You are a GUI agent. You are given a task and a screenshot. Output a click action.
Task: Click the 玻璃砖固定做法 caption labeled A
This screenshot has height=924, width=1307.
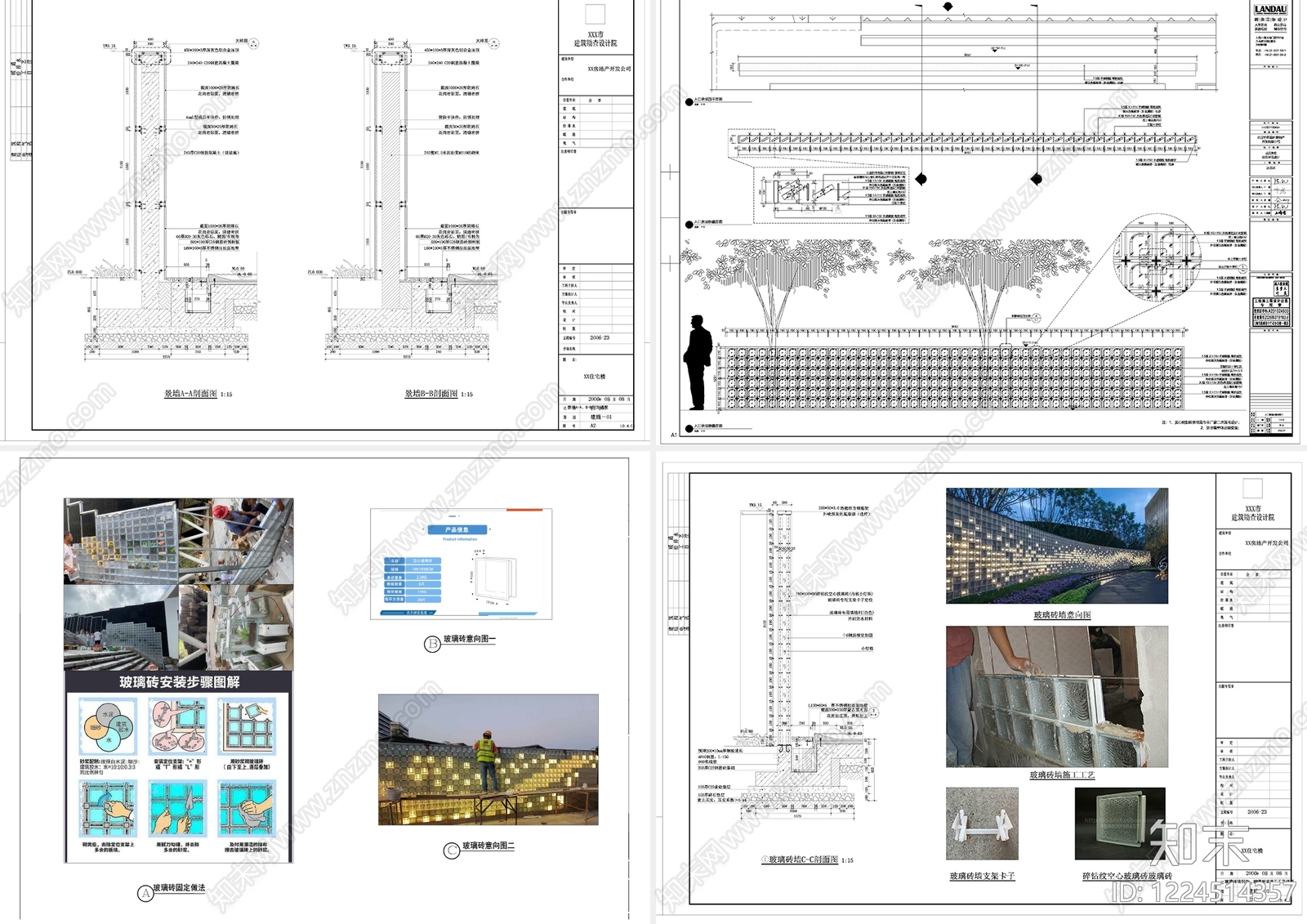pyautogui.click(x=179, y=888)
